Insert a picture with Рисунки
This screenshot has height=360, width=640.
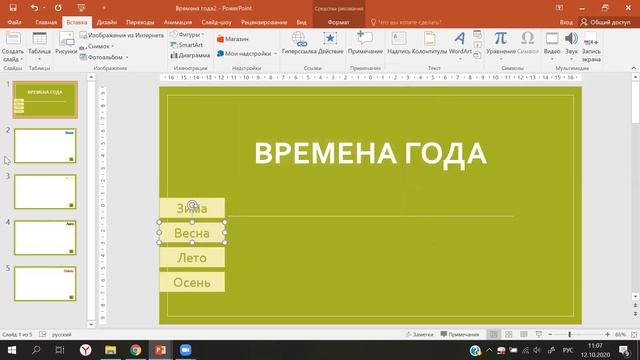(66, 43)
